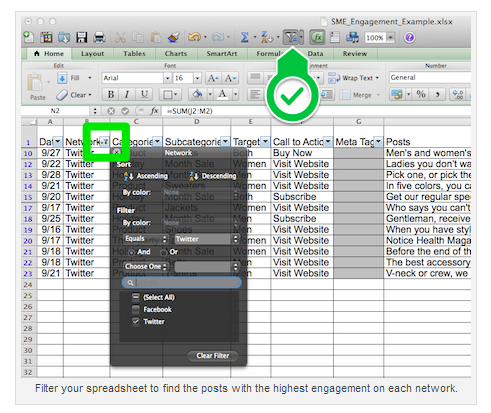Click the AutoSum sigma icon
491x413 pixels.
pos(245,37)
